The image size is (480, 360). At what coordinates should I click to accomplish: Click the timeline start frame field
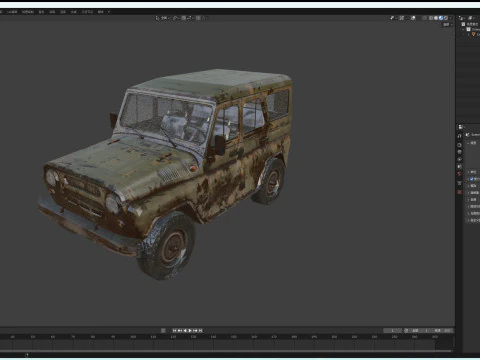pyautogui.click(x=418, y=331)
